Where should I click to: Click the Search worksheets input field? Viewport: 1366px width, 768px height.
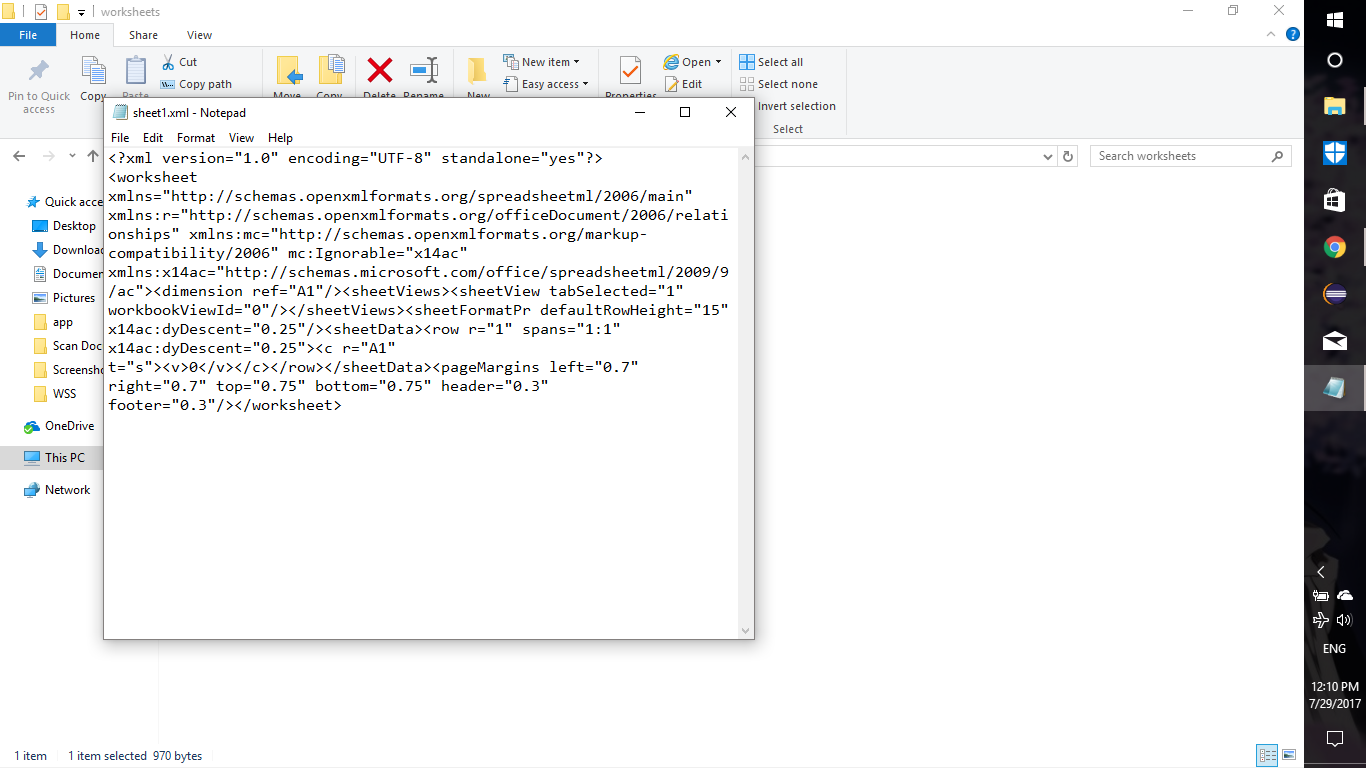coord(1180,156)
